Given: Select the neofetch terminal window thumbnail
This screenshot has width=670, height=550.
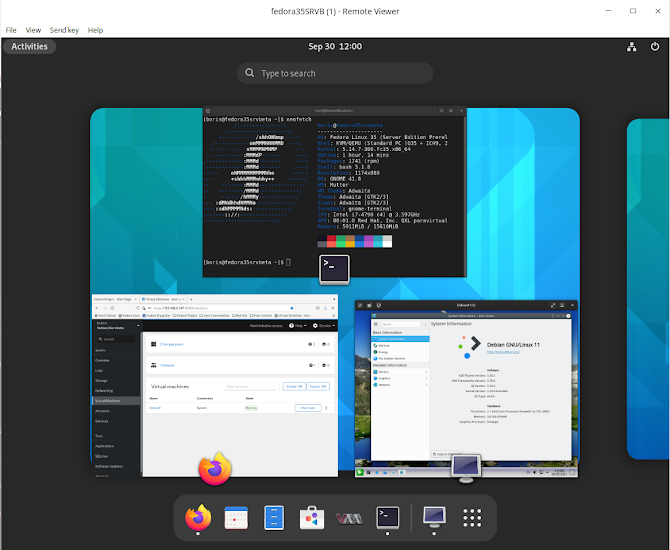Looking at the screenshot, I should [x=335, y=192].
